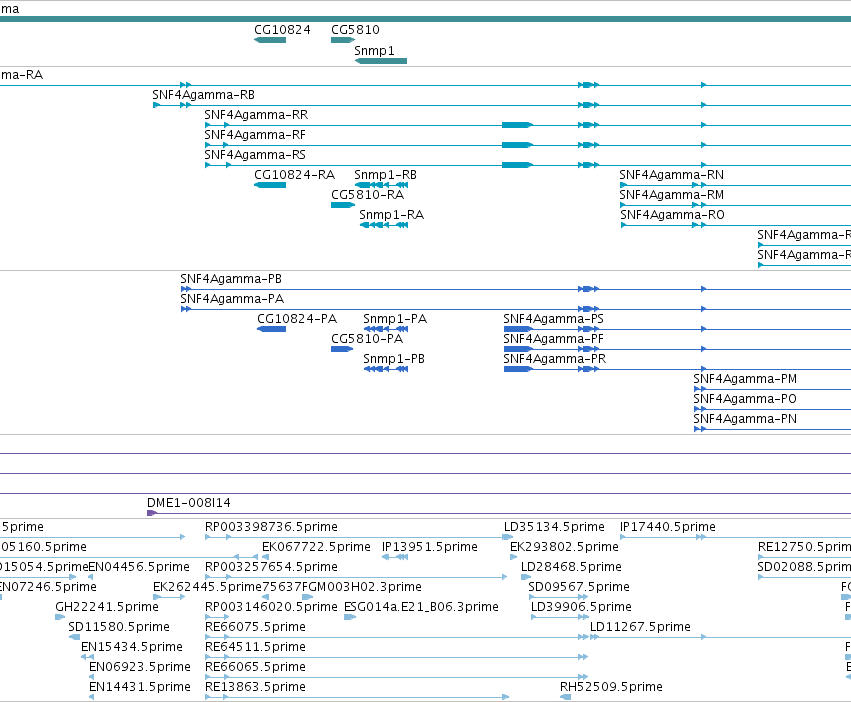Click the CG5810-RA transcript label

(367, 195)
